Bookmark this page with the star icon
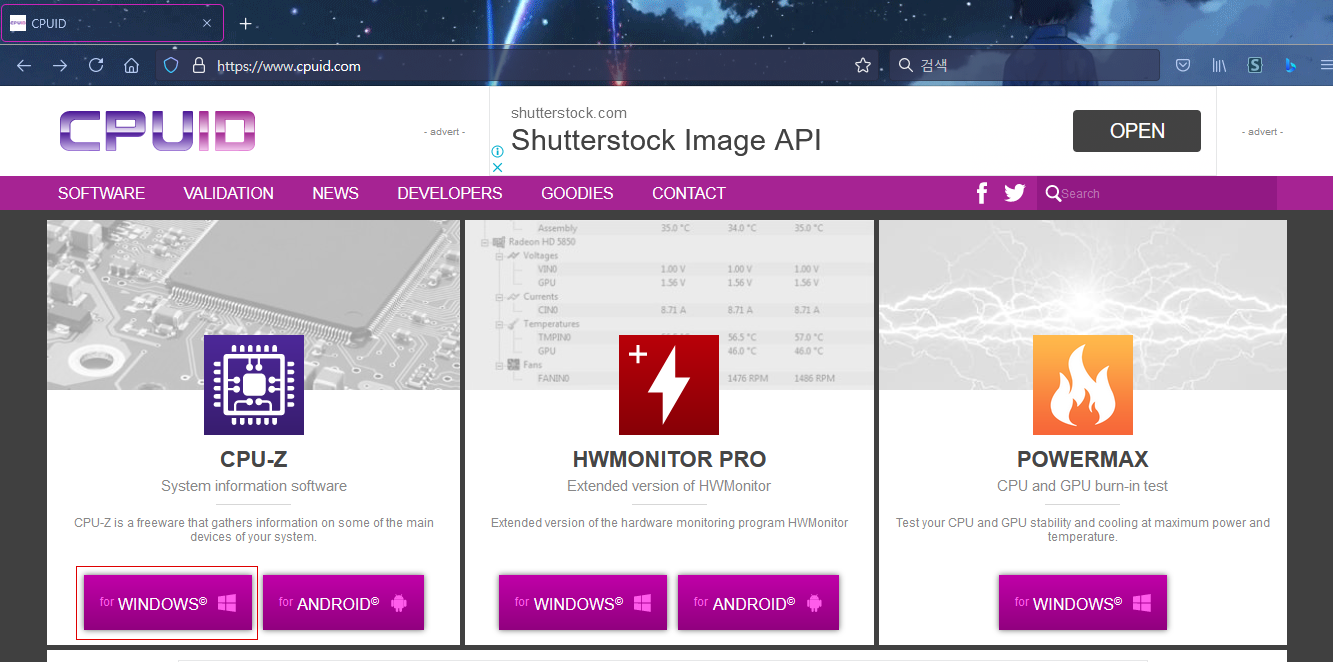Screen dimensions: 1333x662 click(863, 66)
